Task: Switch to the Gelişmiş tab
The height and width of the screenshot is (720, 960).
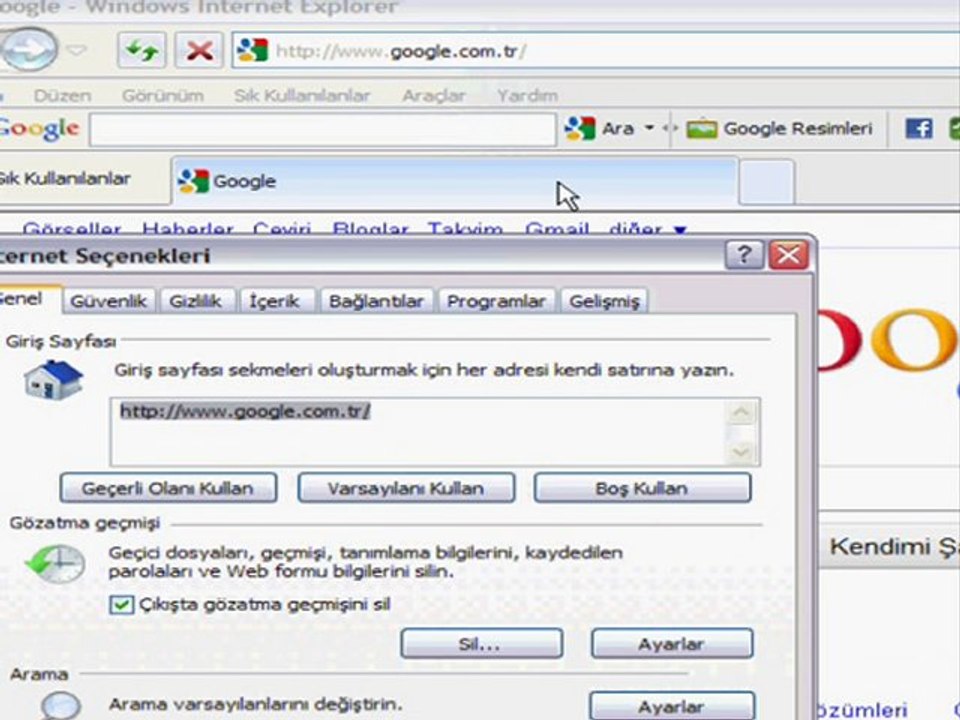Action: coord(604,301)
